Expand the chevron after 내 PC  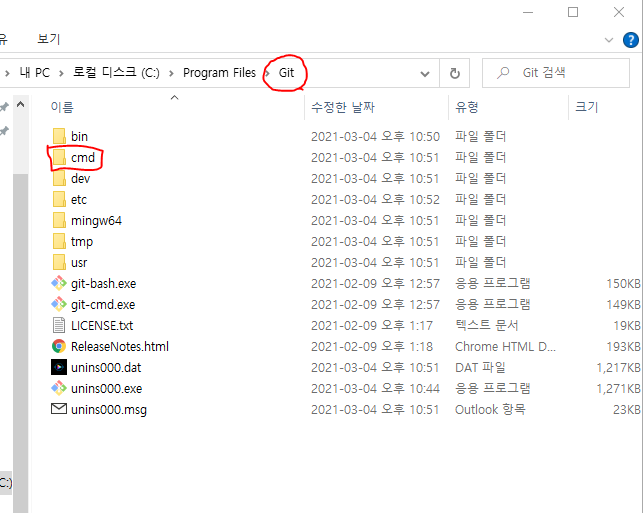pos(61,73)
